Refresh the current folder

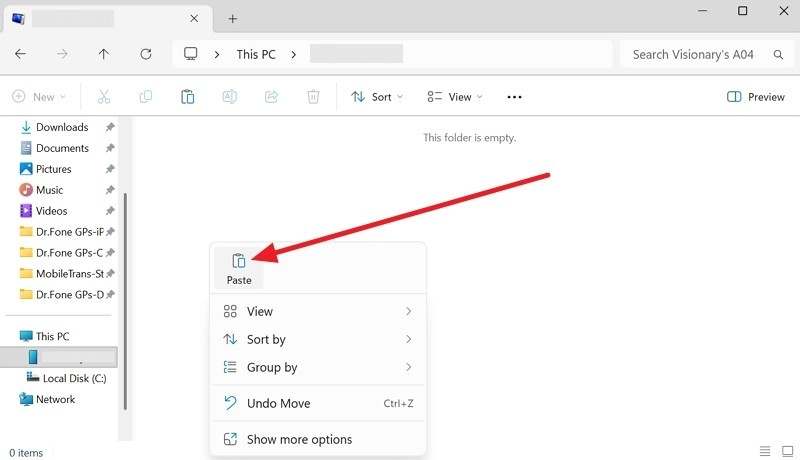146,54
